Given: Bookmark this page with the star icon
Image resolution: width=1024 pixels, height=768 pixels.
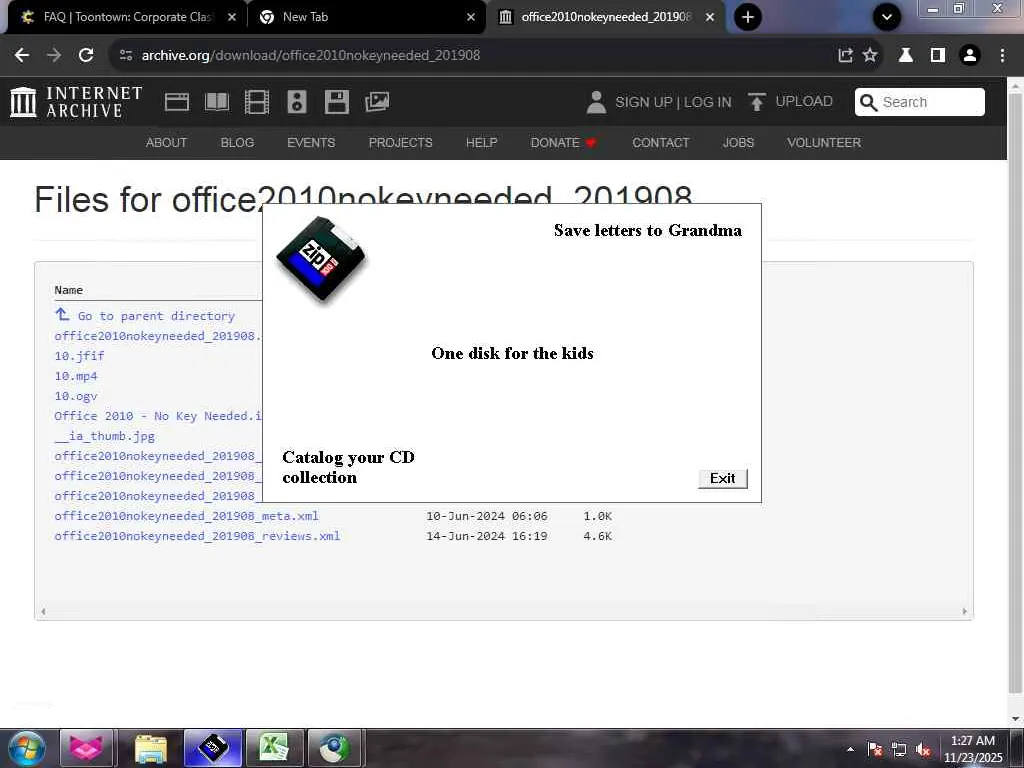Looking at the screenshot, I should 870,56.
